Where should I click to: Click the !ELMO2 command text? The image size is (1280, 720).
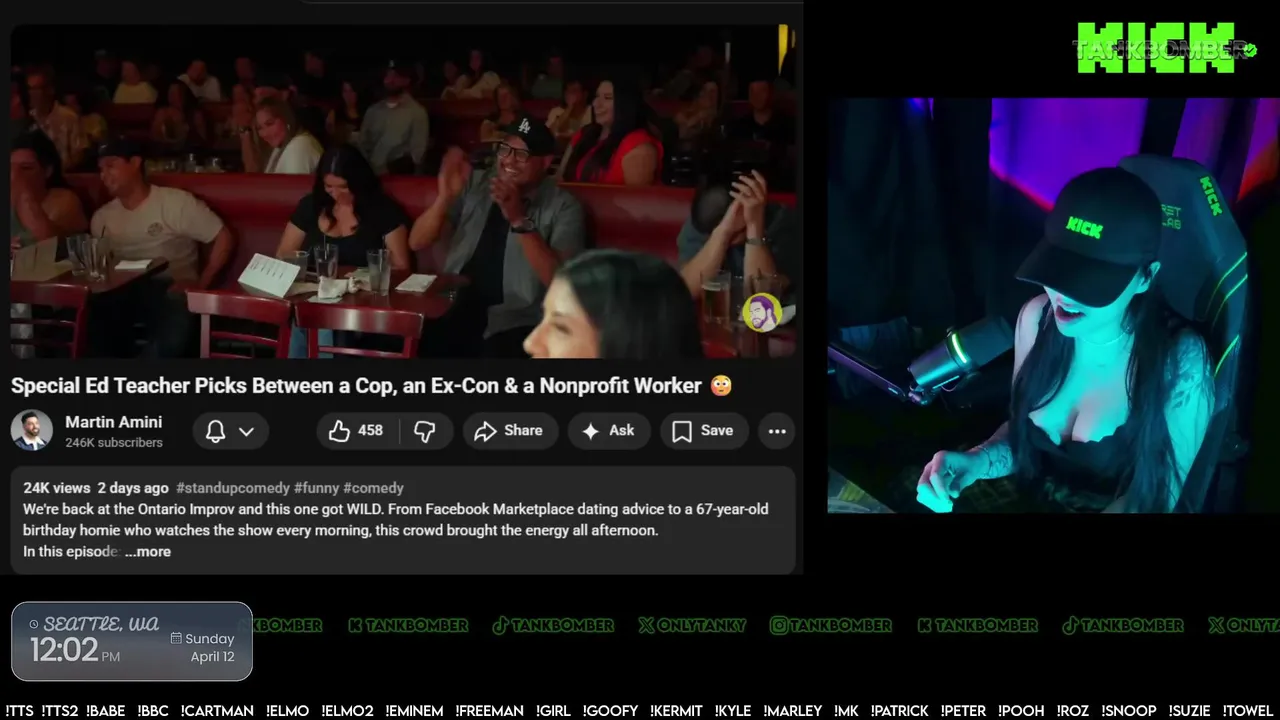[347, 711]
